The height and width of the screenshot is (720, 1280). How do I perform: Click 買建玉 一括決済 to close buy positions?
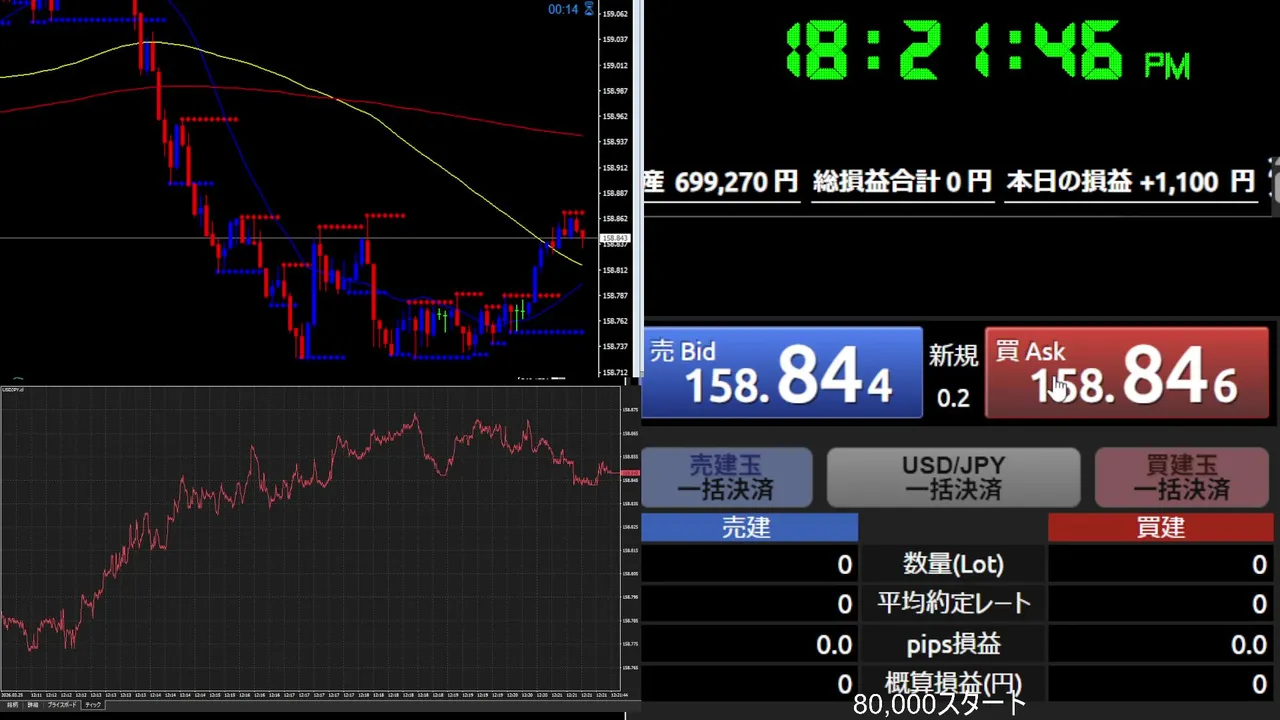pos(1182,478)
